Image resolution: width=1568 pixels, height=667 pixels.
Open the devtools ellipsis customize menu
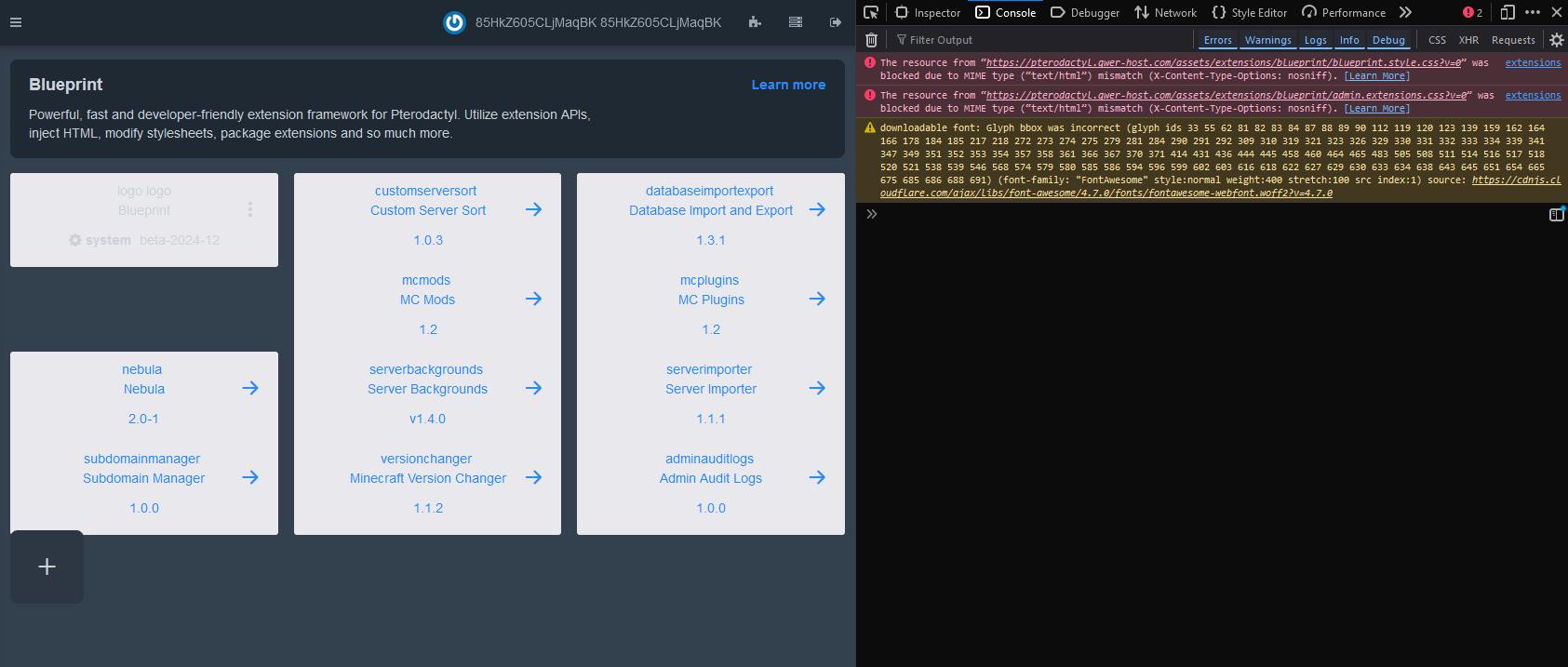pos(1533,12)
